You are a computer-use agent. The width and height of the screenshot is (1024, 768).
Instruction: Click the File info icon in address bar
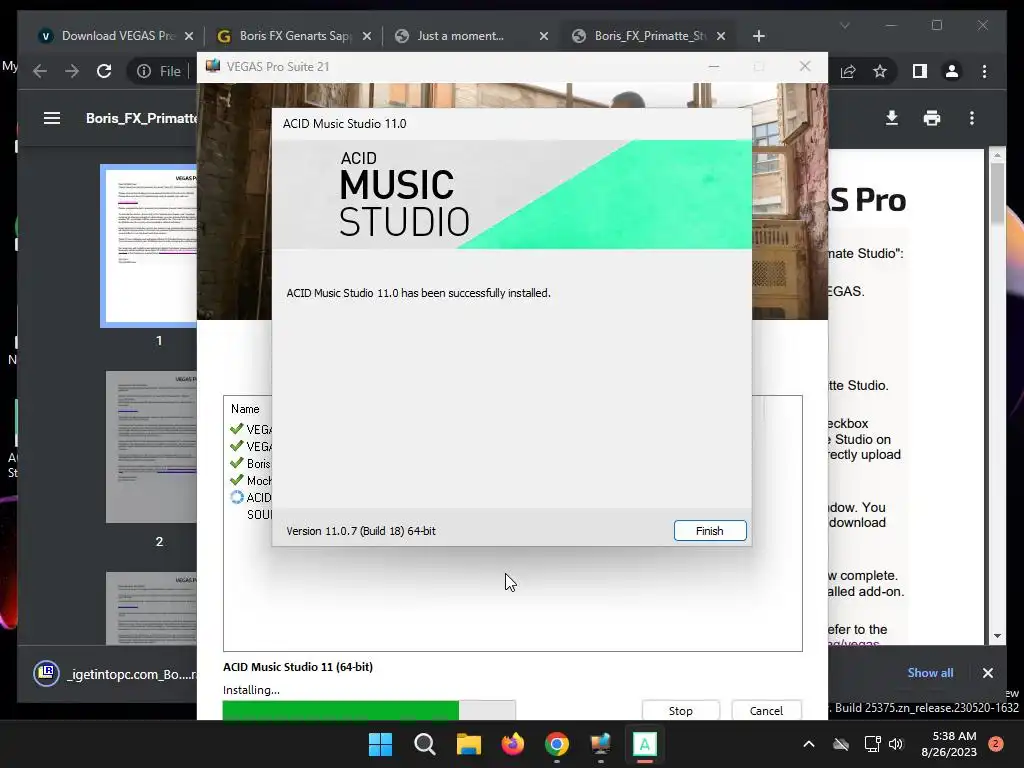[x=144, y=71]
